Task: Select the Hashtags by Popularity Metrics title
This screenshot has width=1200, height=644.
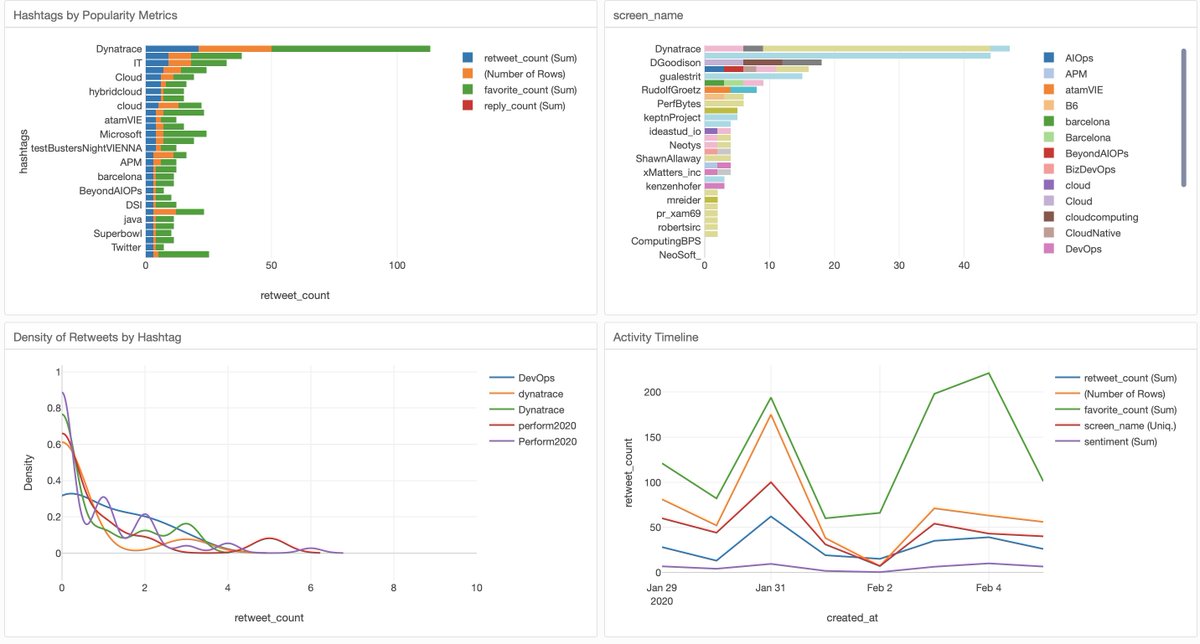Action: (x=97, y=14)
